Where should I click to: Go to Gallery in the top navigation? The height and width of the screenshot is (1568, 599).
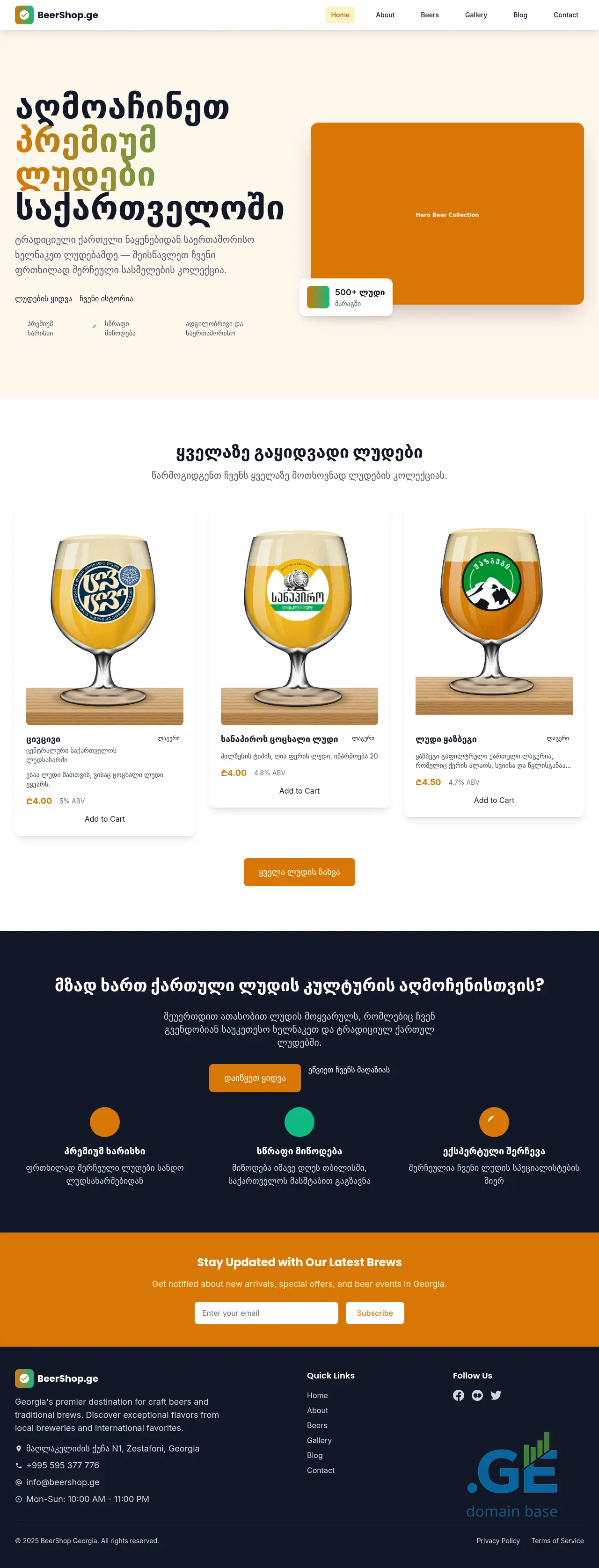pos(476,15)
